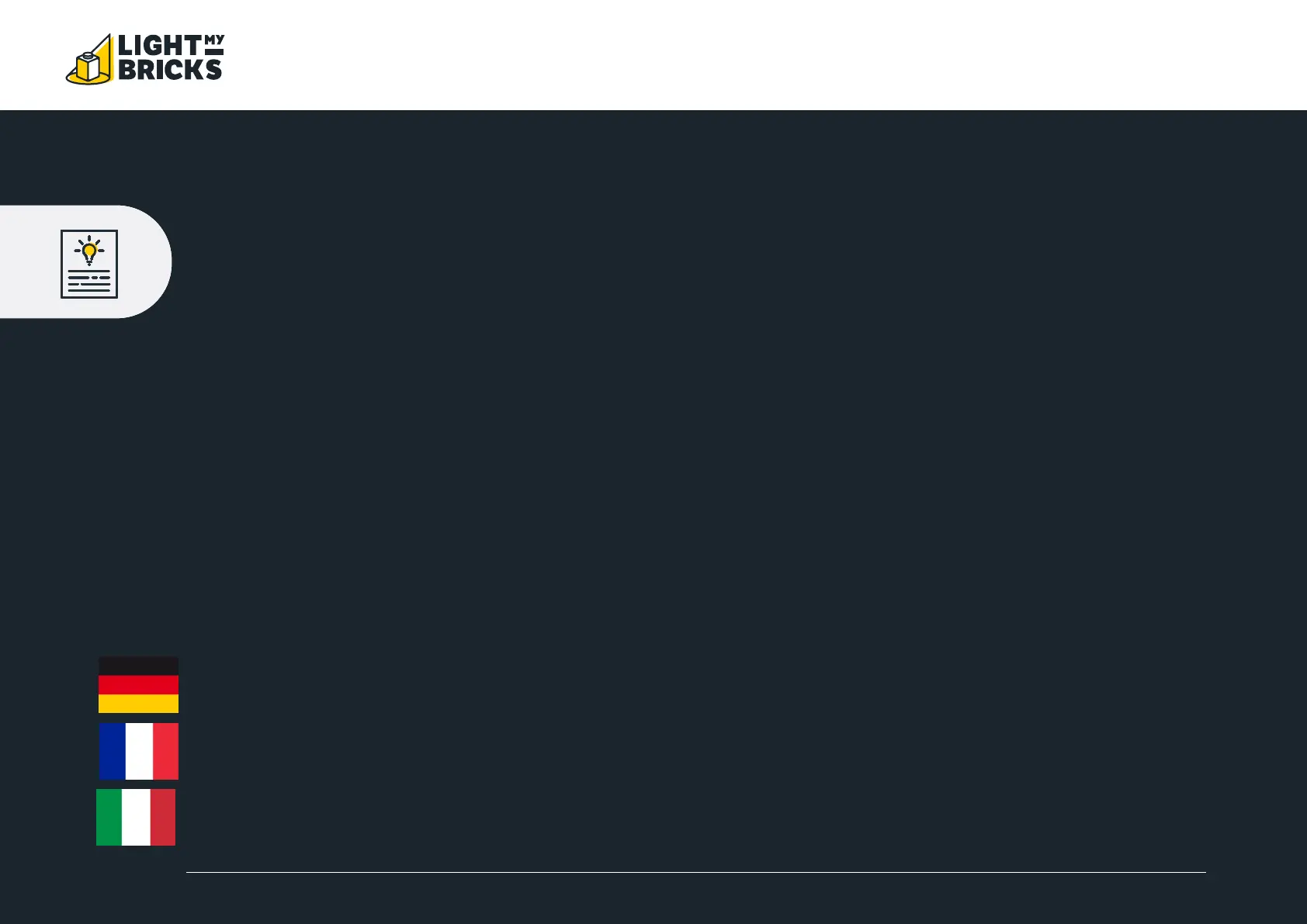Select the French flag
The image size is (1307, 924).
click(139, 751)
